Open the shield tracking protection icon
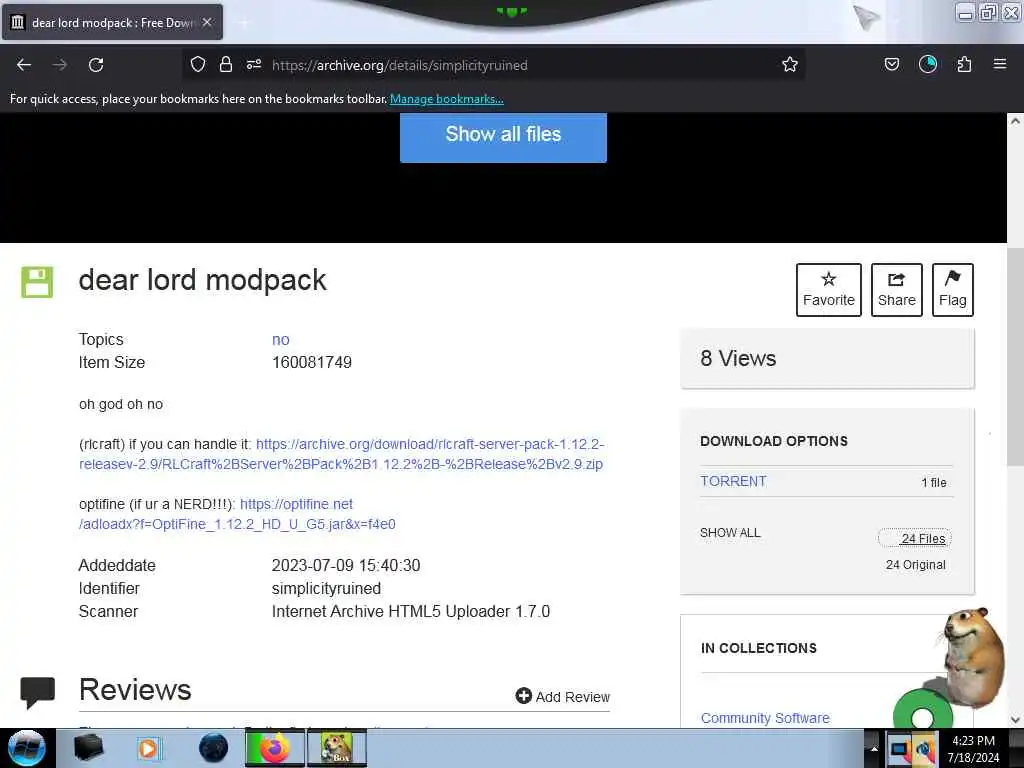The height and width of the screenshot is (768, 1024). point(198,65)
